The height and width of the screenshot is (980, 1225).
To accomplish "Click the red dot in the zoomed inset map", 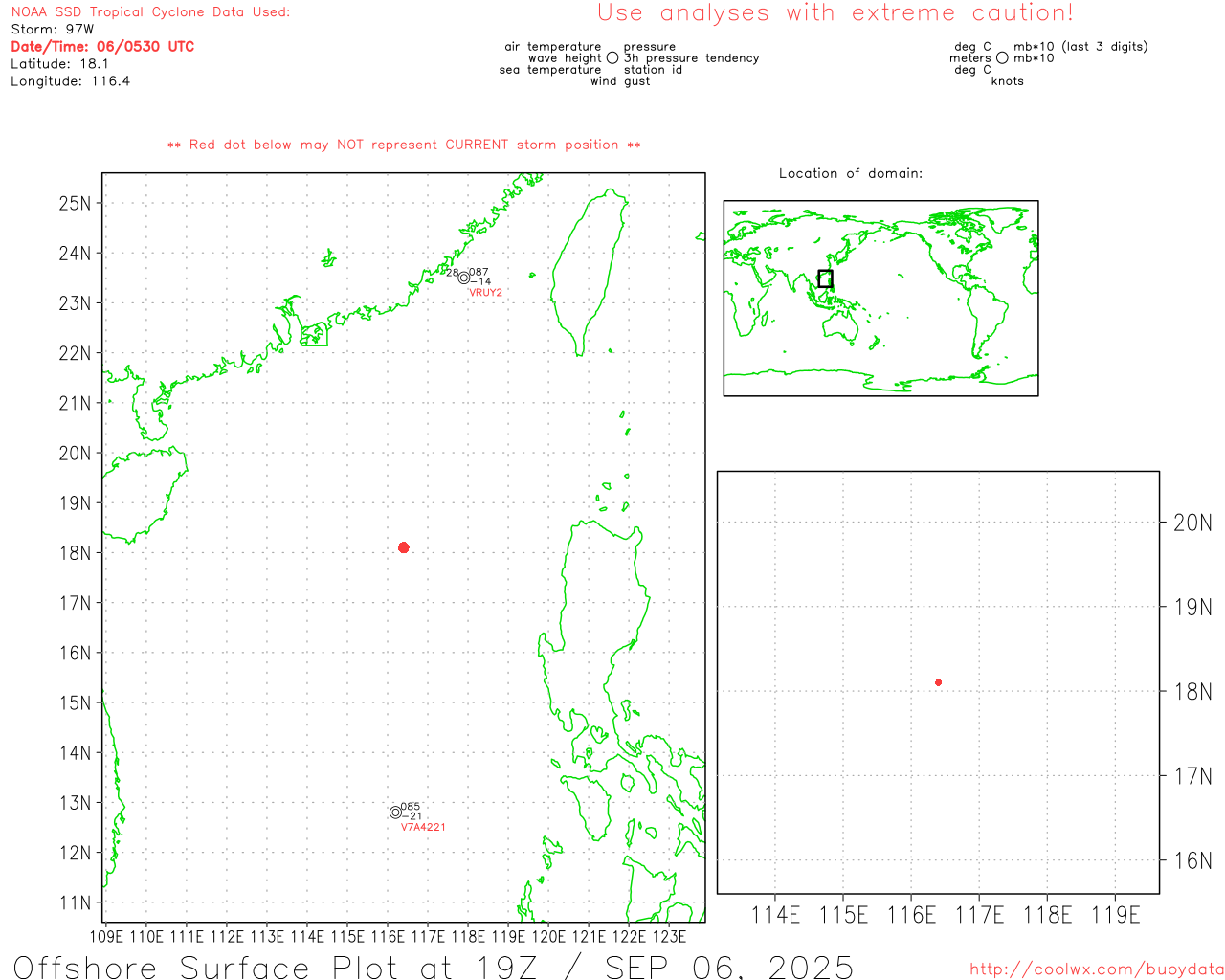I will (x=939, y=682).
